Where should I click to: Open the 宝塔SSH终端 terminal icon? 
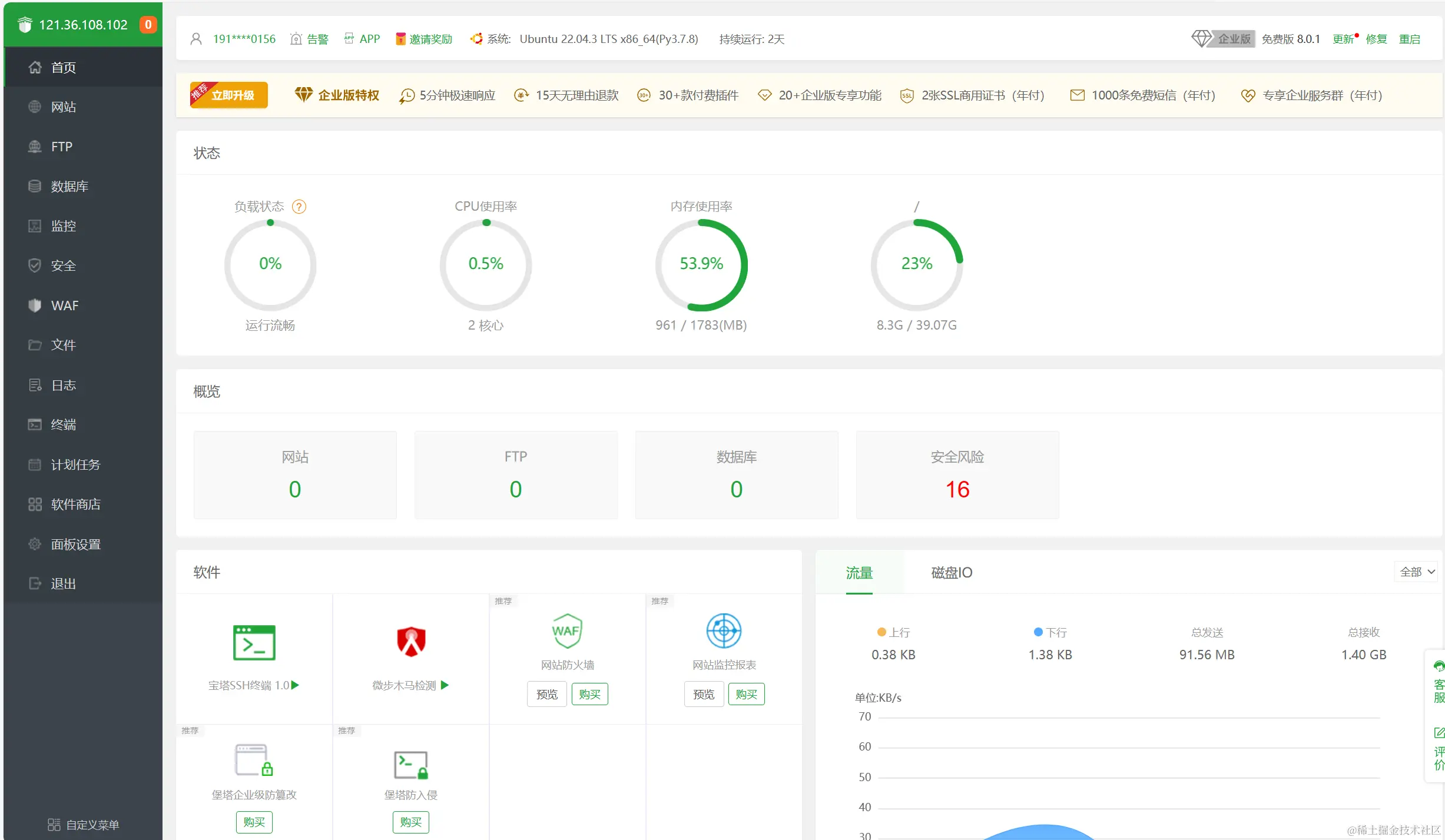(254, 642)
